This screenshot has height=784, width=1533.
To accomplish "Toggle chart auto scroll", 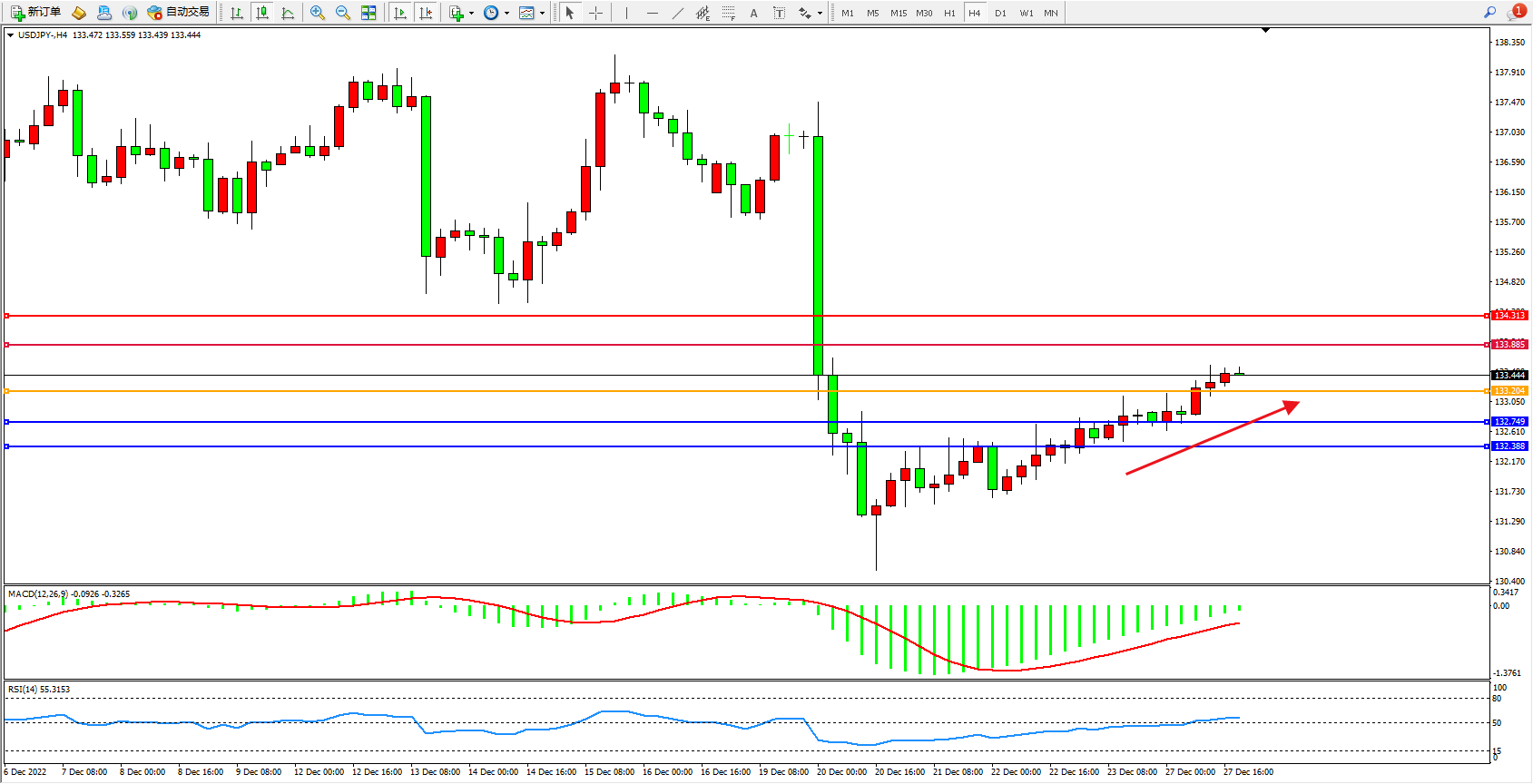I will click(x=400, y=13).
